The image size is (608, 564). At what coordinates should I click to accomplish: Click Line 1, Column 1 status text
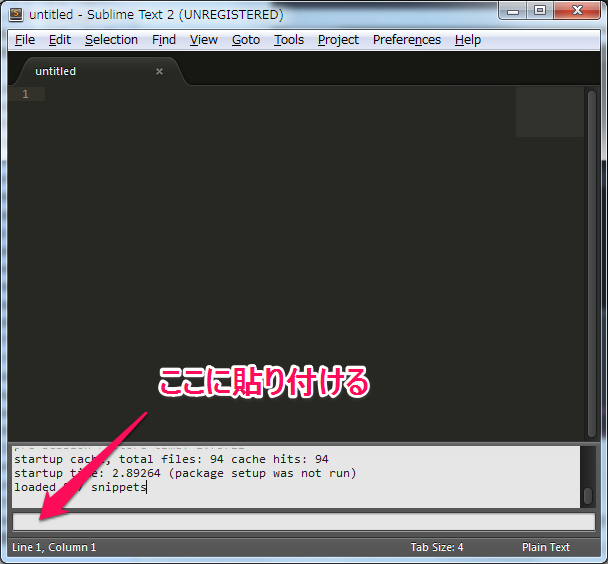[x=54, y=547]
